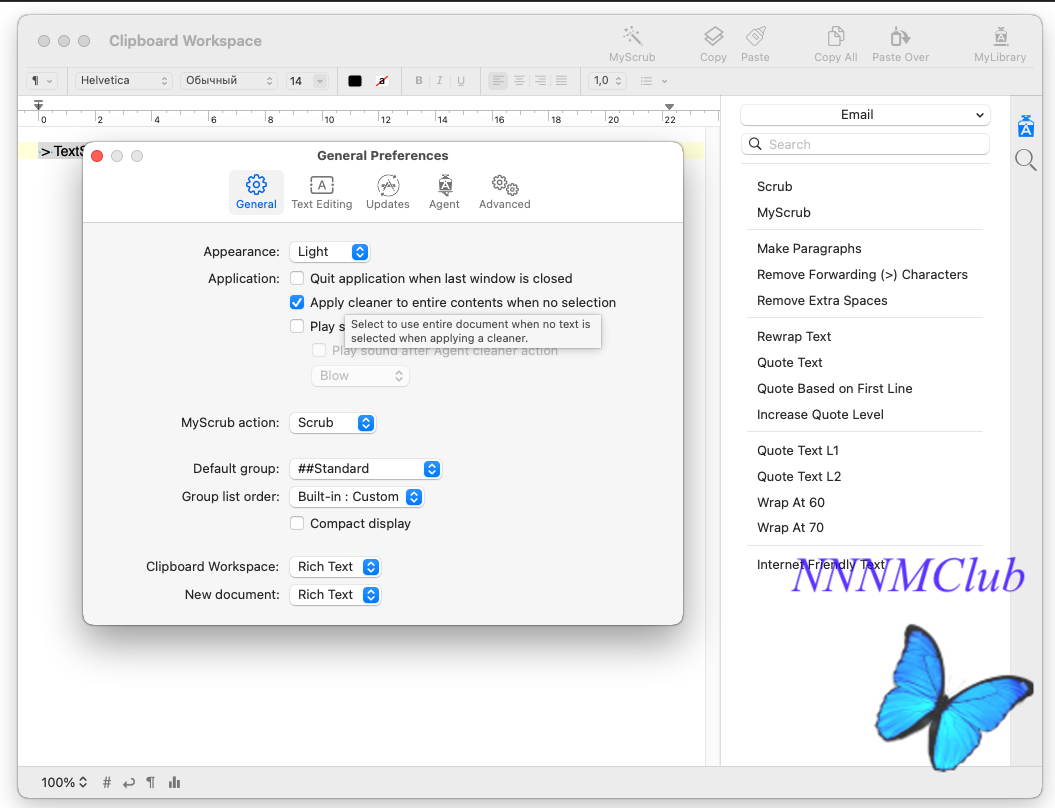Select Remove Extra Spaces cleaner
Viewport: 1055px width, 808px height.
tap(822, 301)
